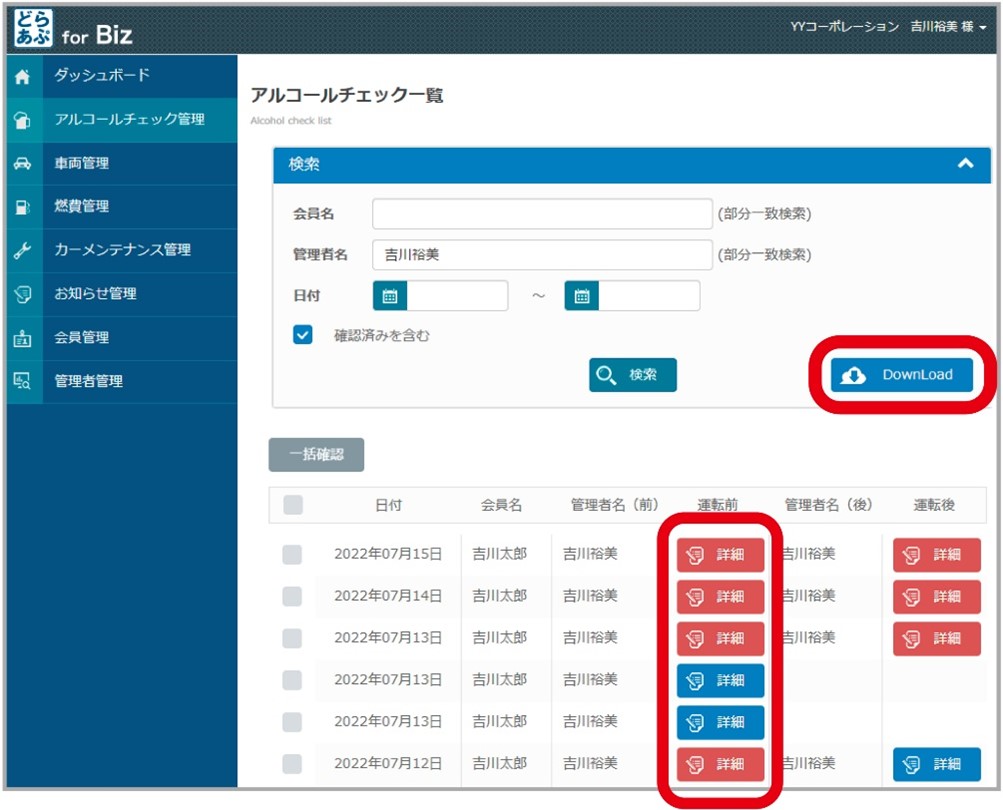This screenshot has width=1003, height=810.
Task: Click inside the 会員名 input field
Action: coord(540,212)
